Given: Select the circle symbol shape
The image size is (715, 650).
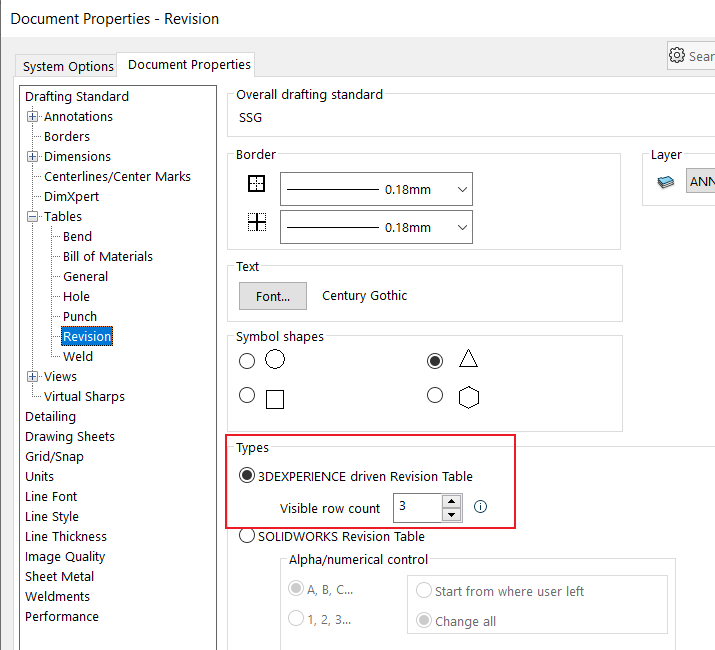Looking at the screenshot, I should (x=247, y=361).
